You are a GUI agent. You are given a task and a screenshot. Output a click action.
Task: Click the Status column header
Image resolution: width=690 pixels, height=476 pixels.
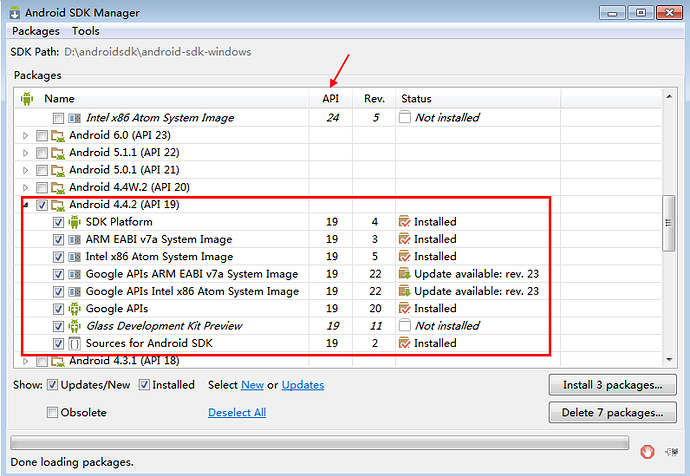pos(478,99)
